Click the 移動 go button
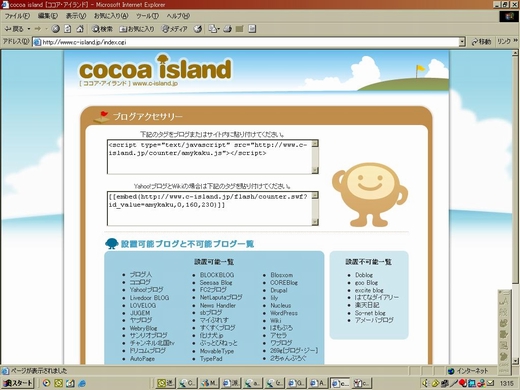 tap(481, 42)
